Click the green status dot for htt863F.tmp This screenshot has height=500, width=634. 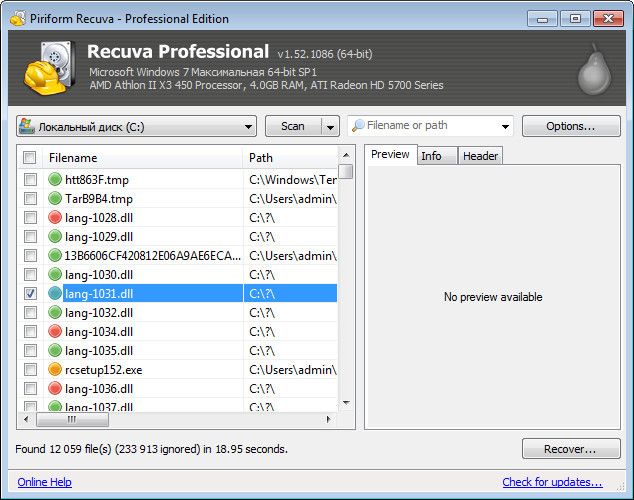click(55, 179)
